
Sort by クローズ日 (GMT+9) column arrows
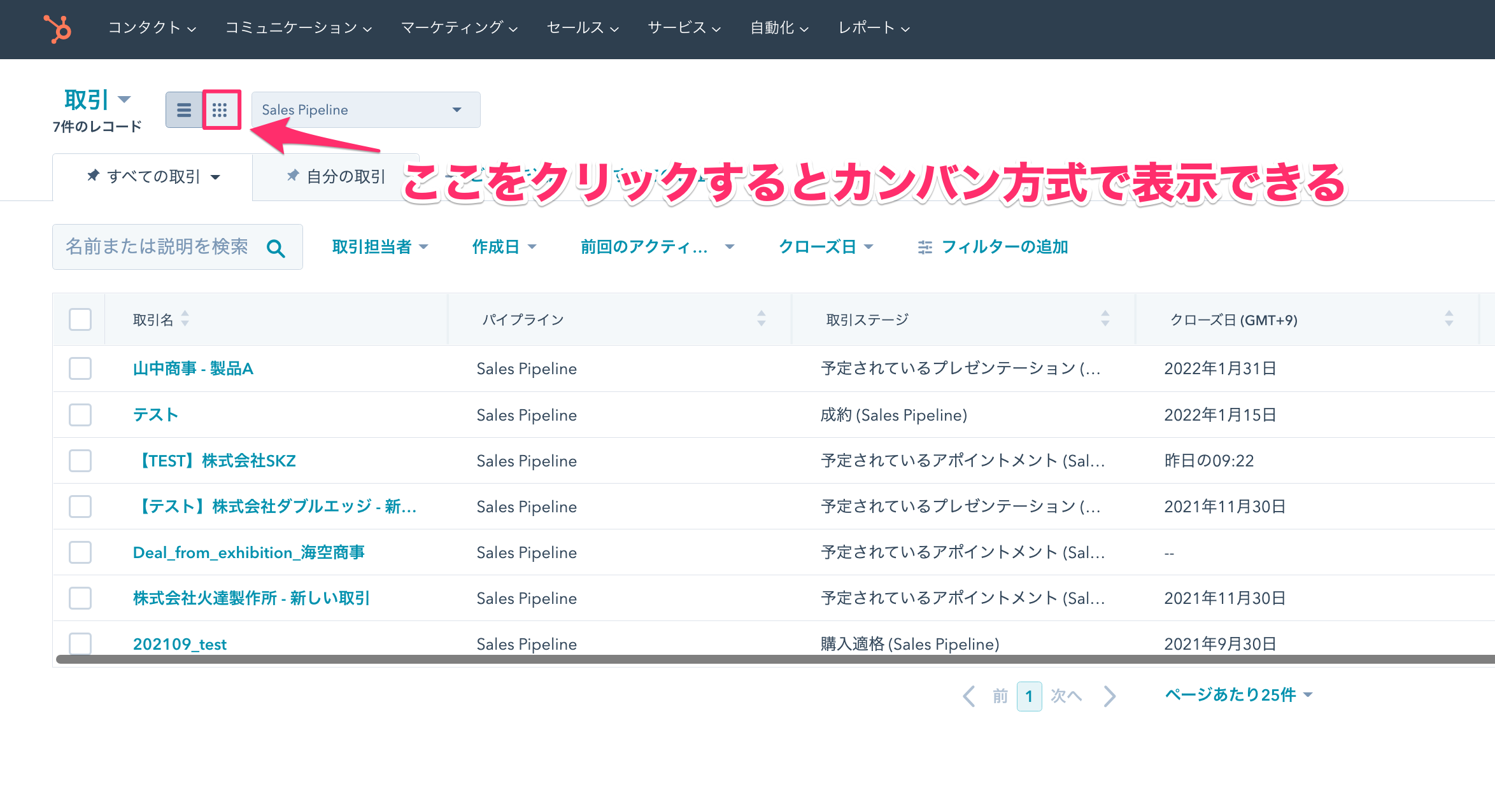point(1449,318)
